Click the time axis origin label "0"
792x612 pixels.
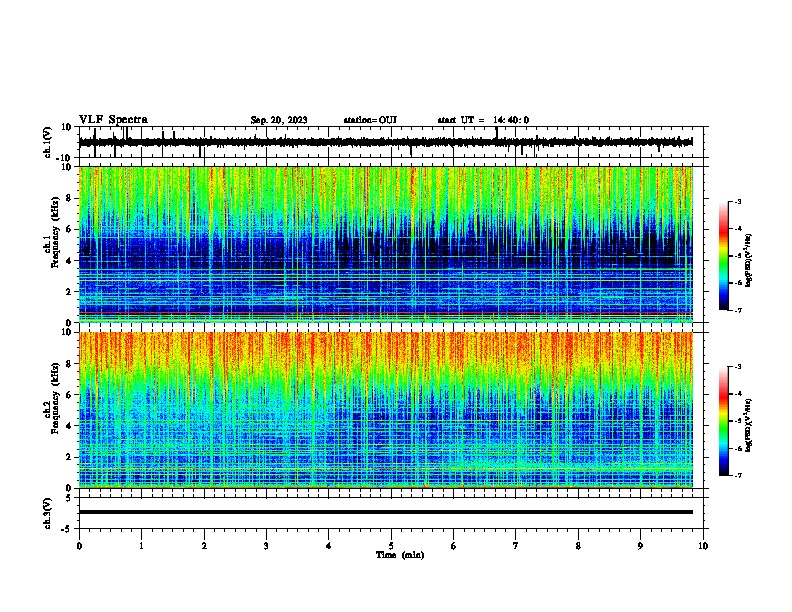(79, 546)
